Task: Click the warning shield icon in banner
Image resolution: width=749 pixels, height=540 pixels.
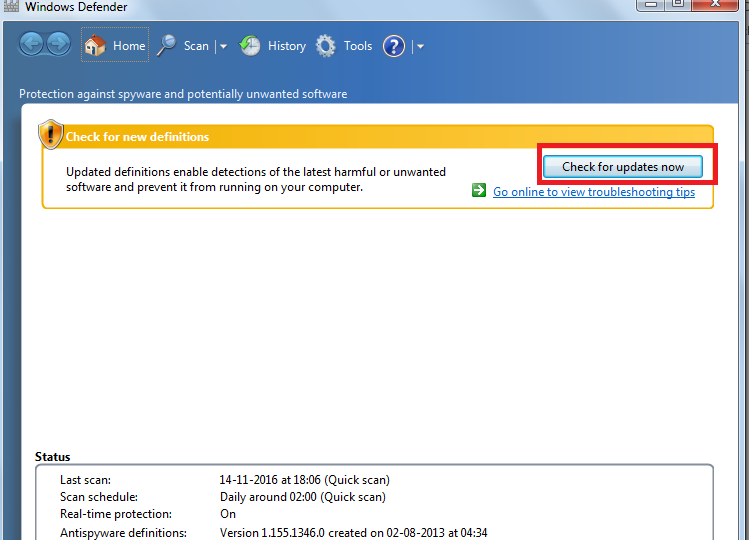Action: coord(51,134)
